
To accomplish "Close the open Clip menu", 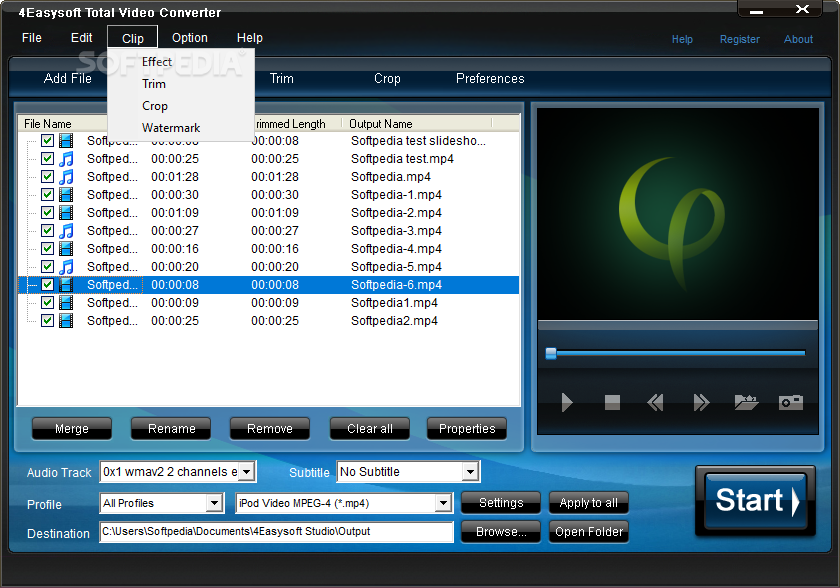I will click(132, 38).
